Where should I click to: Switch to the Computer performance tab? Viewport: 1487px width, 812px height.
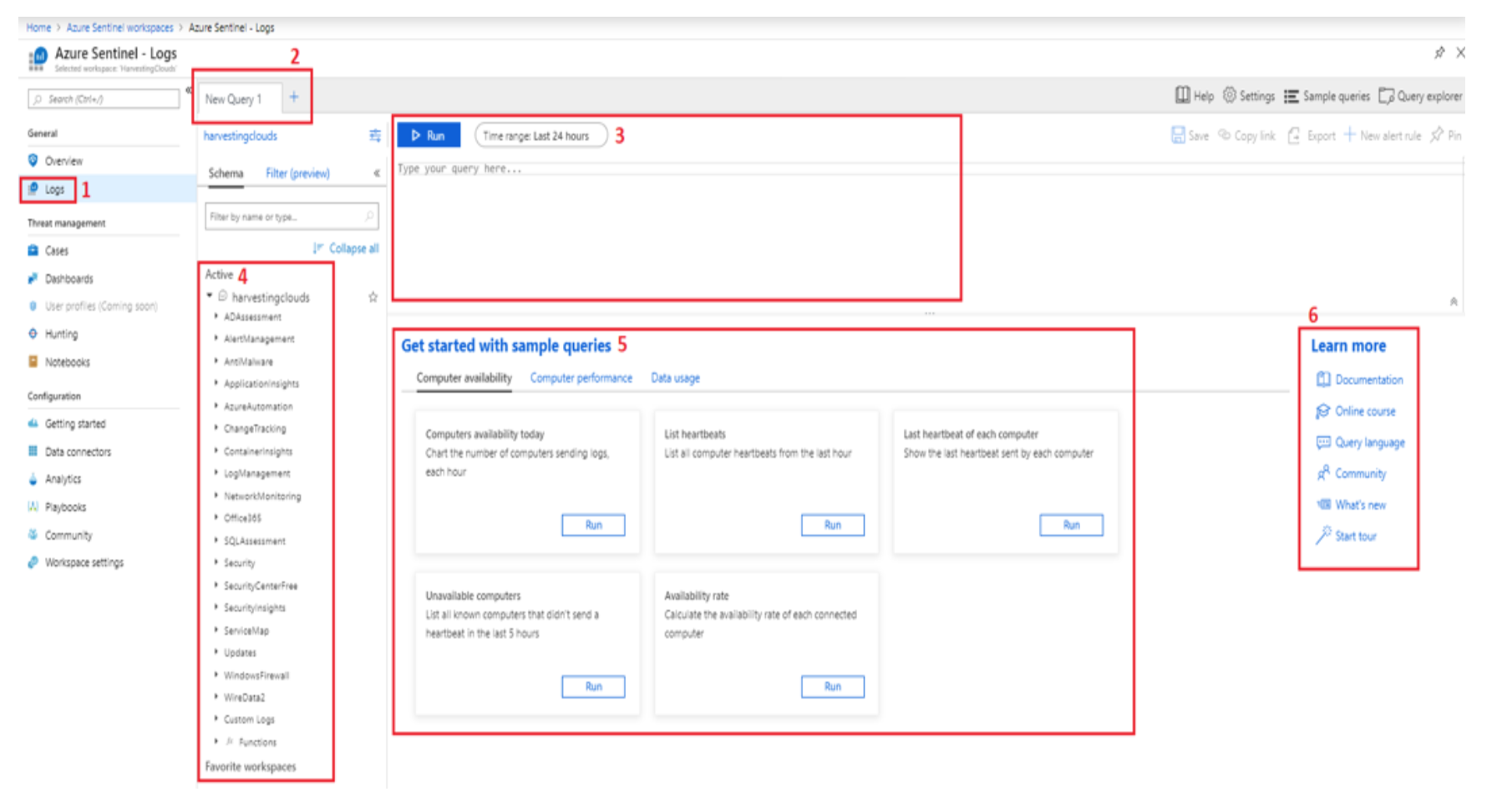coord(581,378)
